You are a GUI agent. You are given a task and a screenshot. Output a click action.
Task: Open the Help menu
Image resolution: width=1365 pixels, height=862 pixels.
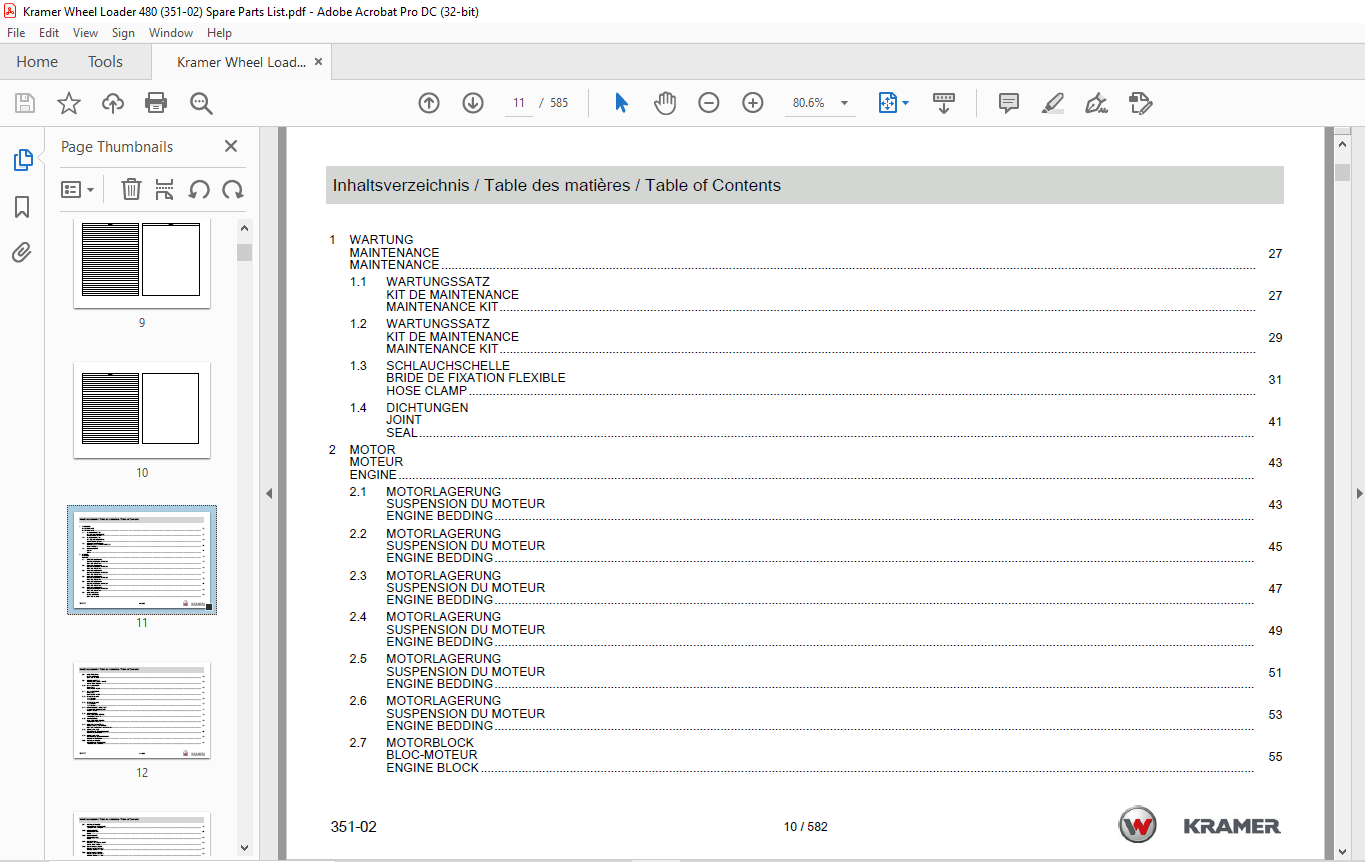(x=219, y=33)
